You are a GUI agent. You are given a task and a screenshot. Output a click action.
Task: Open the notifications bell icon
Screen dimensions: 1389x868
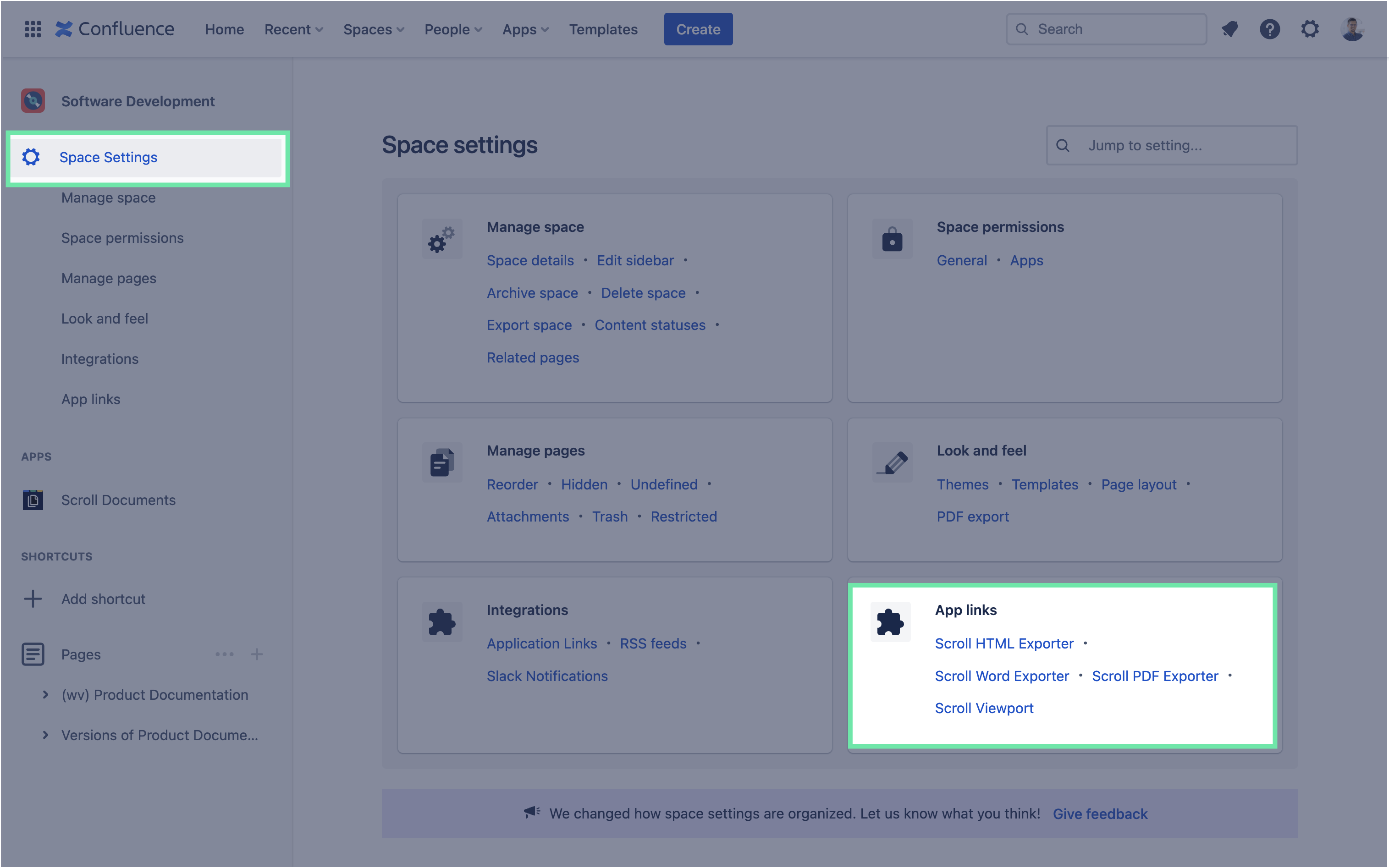coord(1229,29)
